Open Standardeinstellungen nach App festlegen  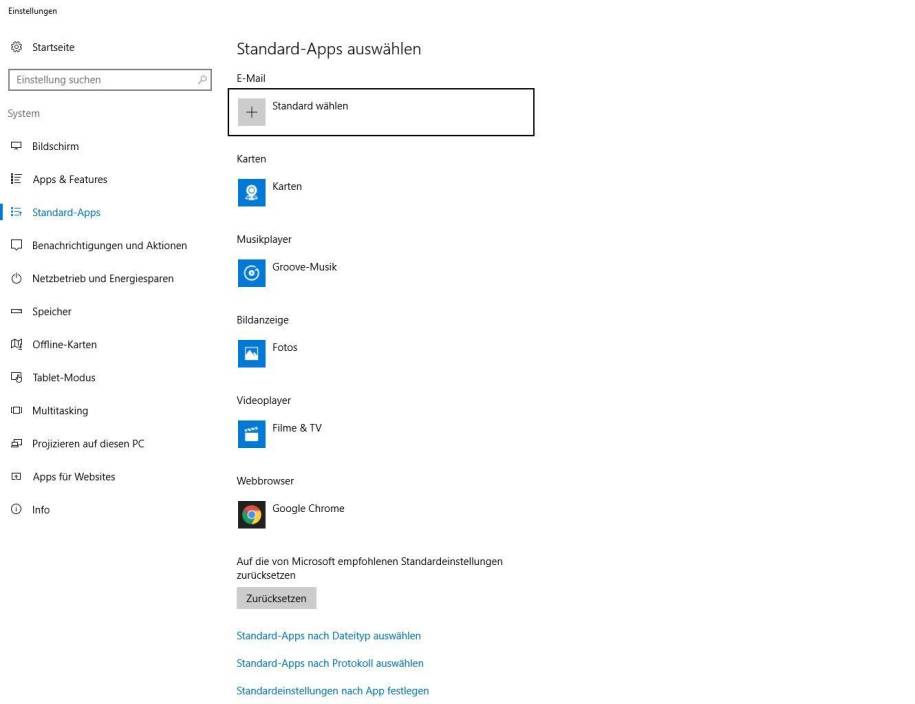click(332, 690)
